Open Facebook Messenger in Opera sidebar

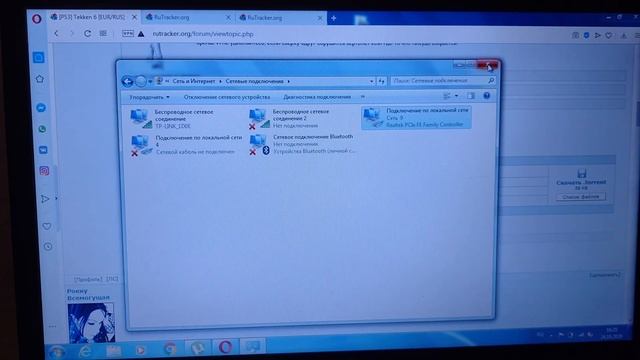point(41,108)
